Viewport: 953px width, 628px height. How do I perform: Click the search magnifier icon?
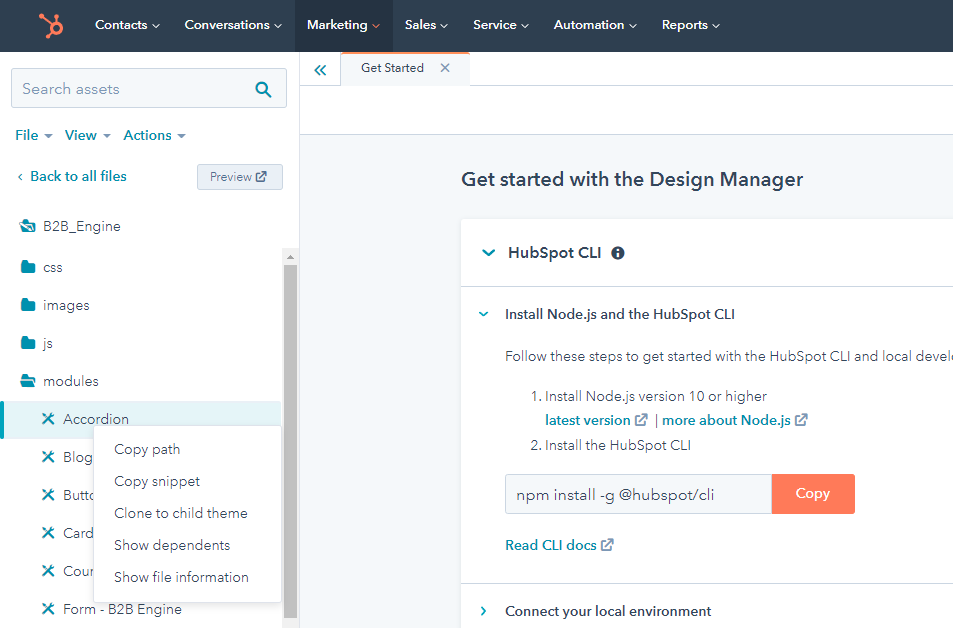pos(263,89)
